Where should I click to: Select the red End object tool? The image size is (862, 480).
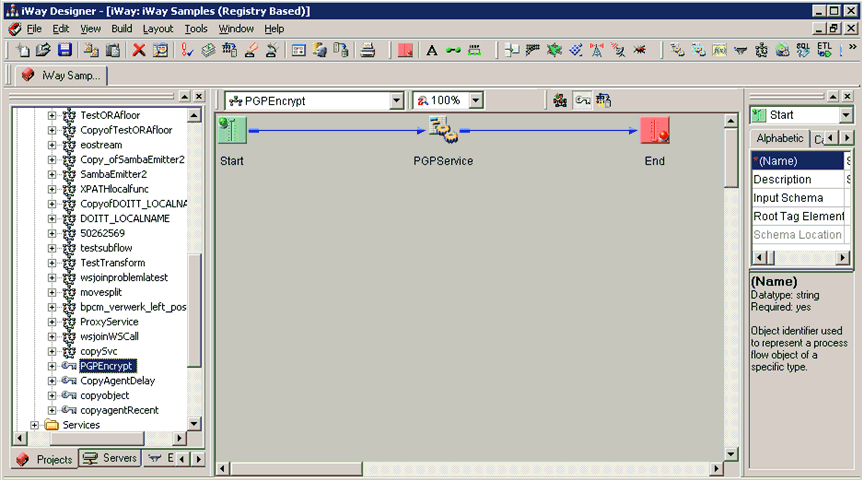coord(405,51)
